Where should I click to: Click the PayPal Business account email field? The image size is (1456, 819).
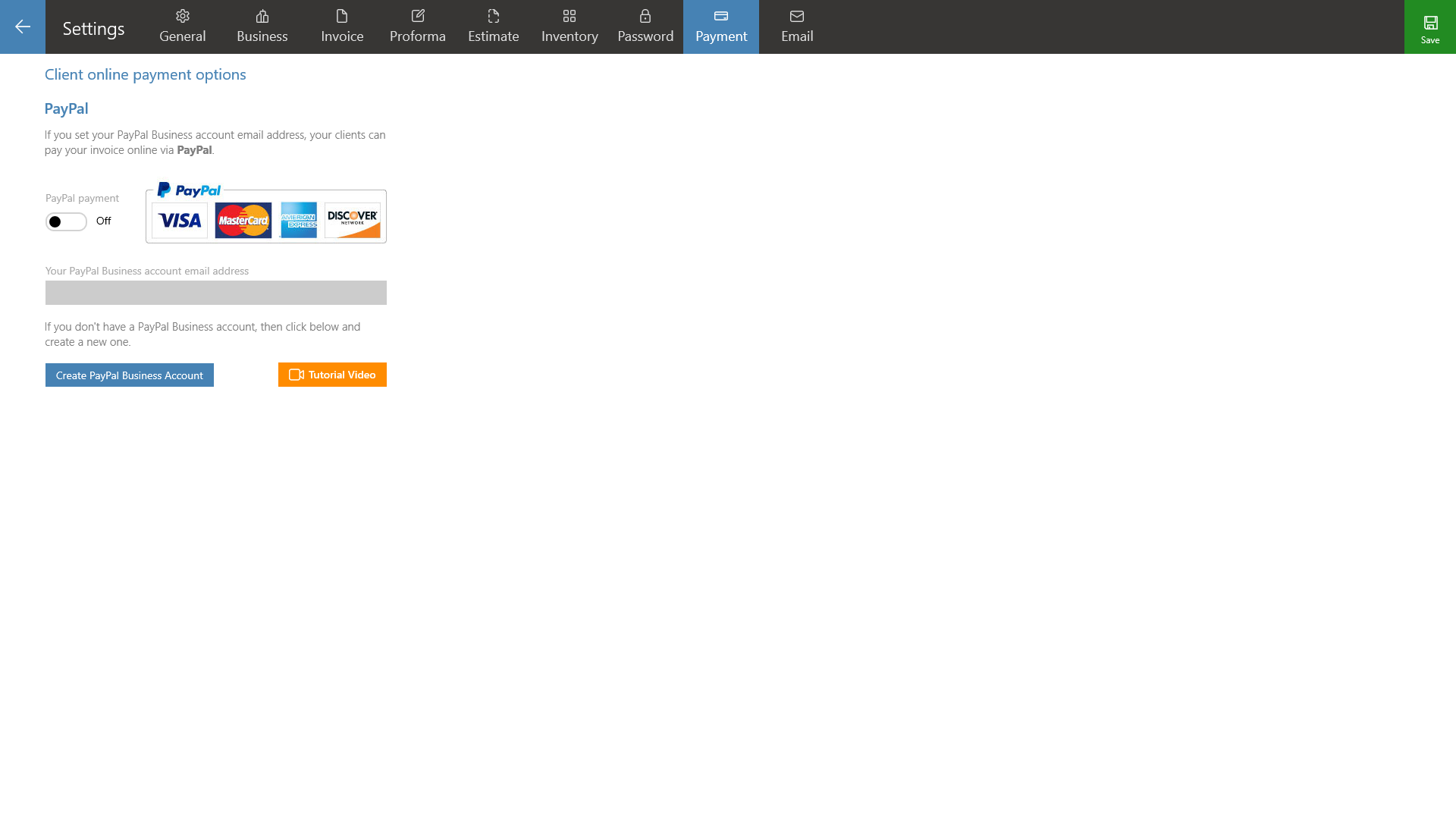[x=215, y=292]
